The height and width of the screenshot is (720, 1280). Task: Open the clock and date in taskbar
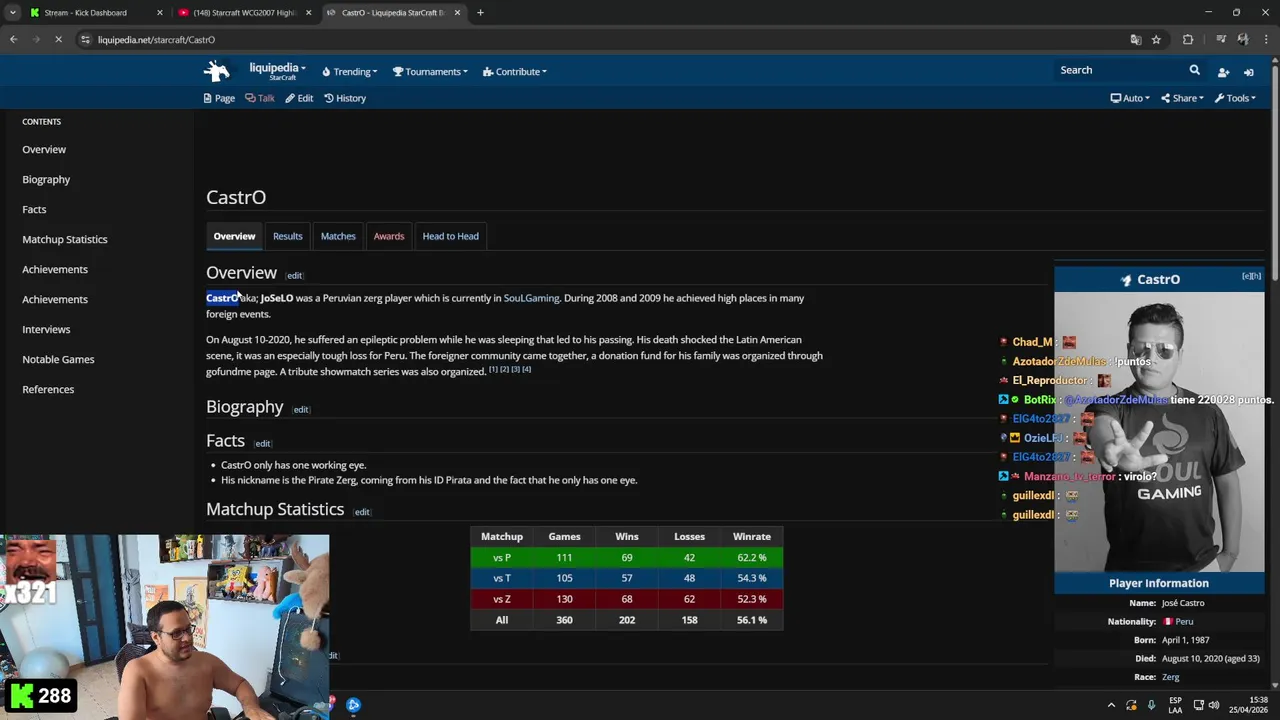(x=1248, y=705)
